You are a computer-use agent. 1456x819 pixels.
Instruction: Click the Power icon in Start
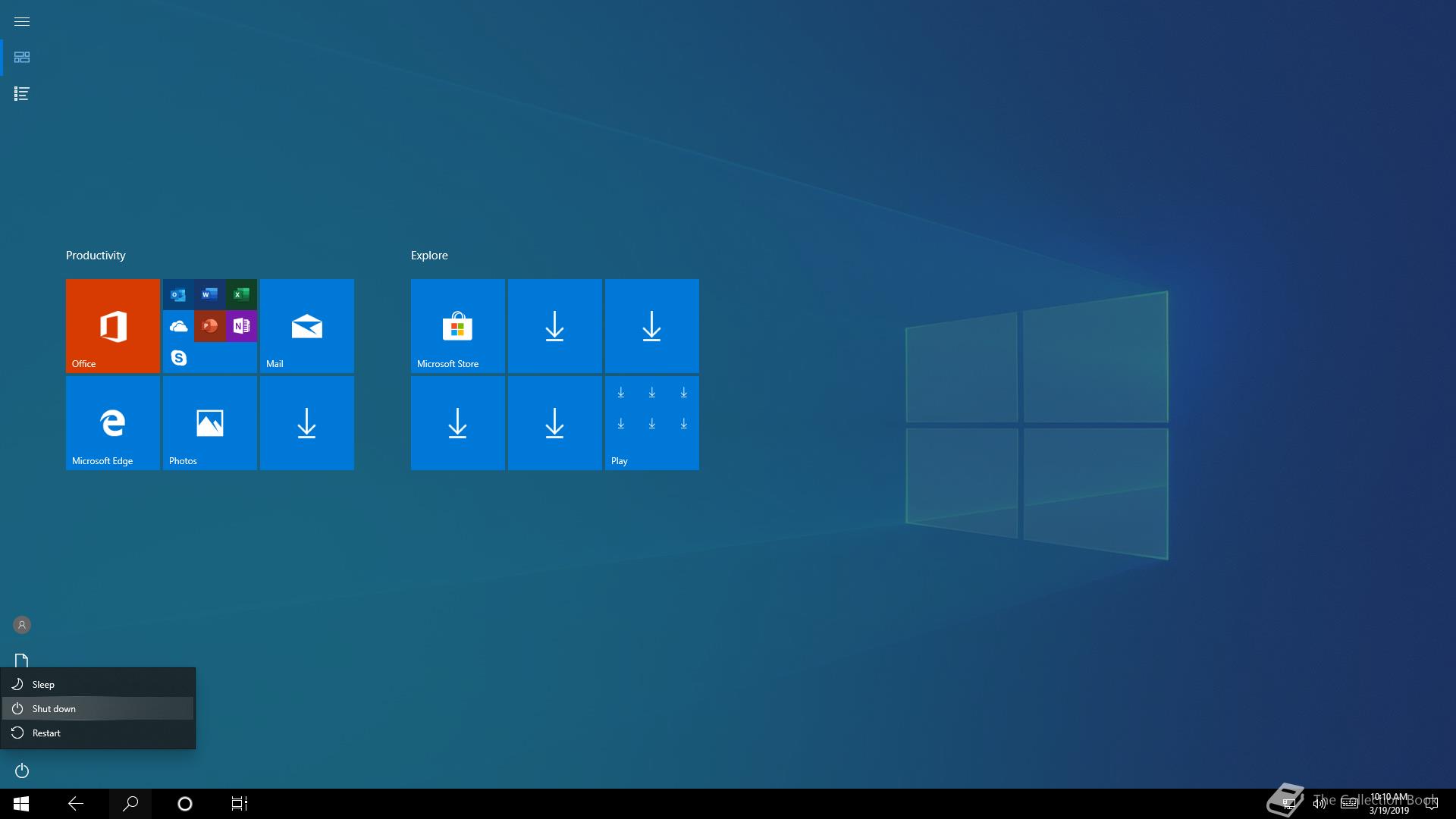click(22, 770)
